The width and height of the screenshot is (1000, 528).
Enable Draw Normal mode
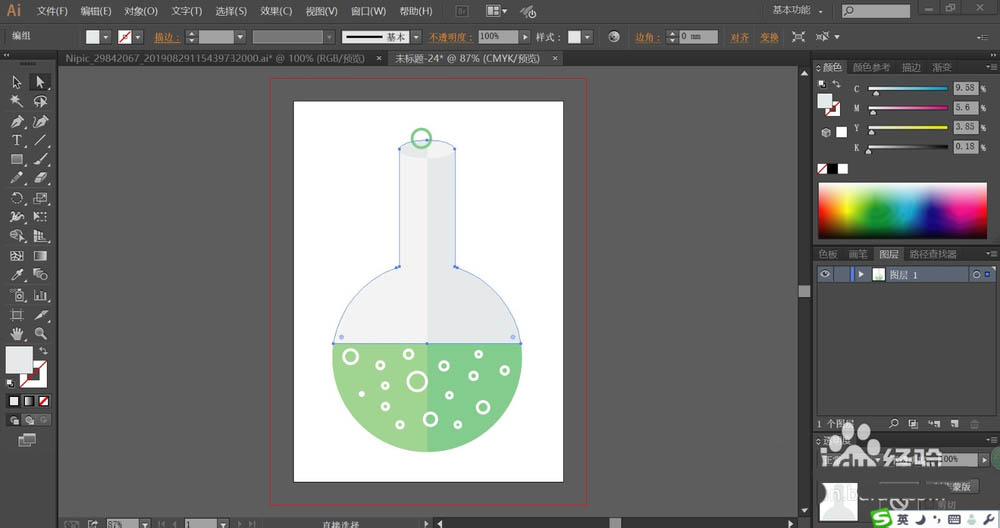pyautogui.click(x=14, y=420)
